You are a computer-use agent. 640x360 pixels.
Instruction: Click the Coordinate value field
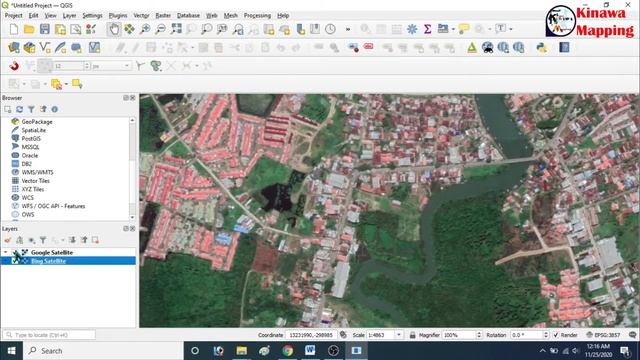tap(311, 335)
